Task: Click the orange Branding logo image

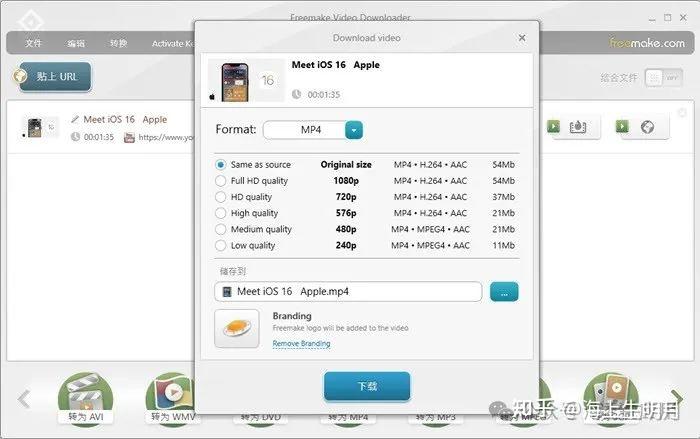Action: tap(237, 328)
